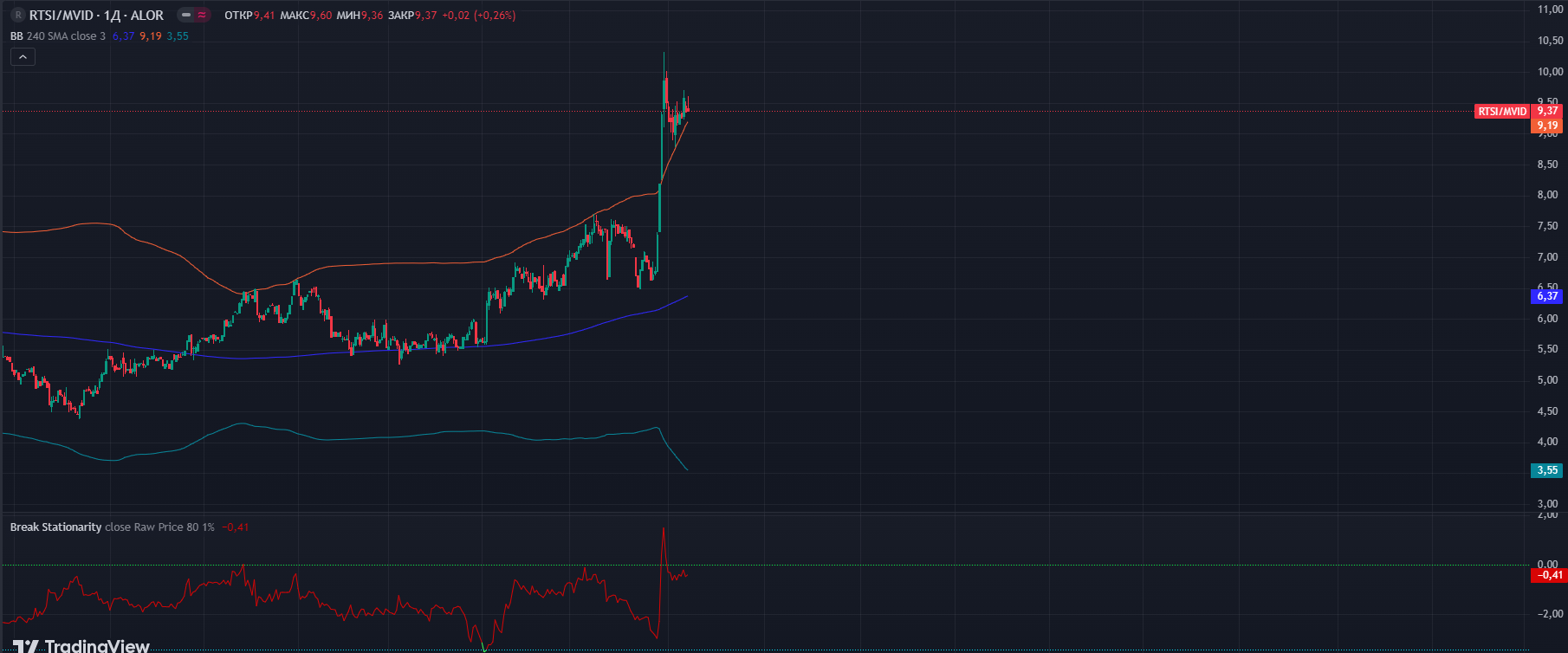Viewport: 1568px width, 653px height.
Task: Click the МАКС 9,60 high value
Action: coord(306,16)
